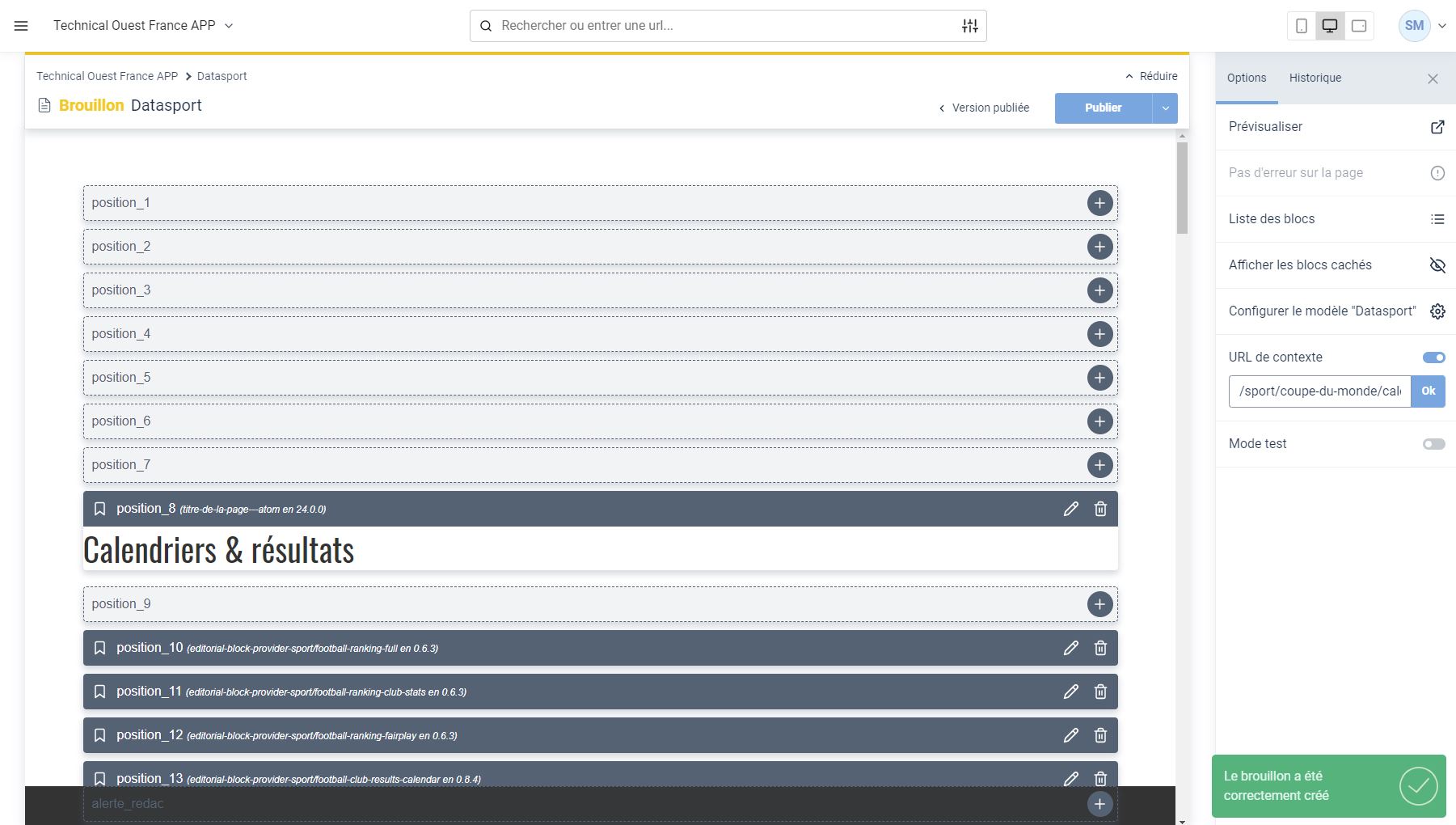This screenshot has width=1456, height=825.
Task: Click Pas d'erreur sur la page
Action: [x=1336, y=173]
